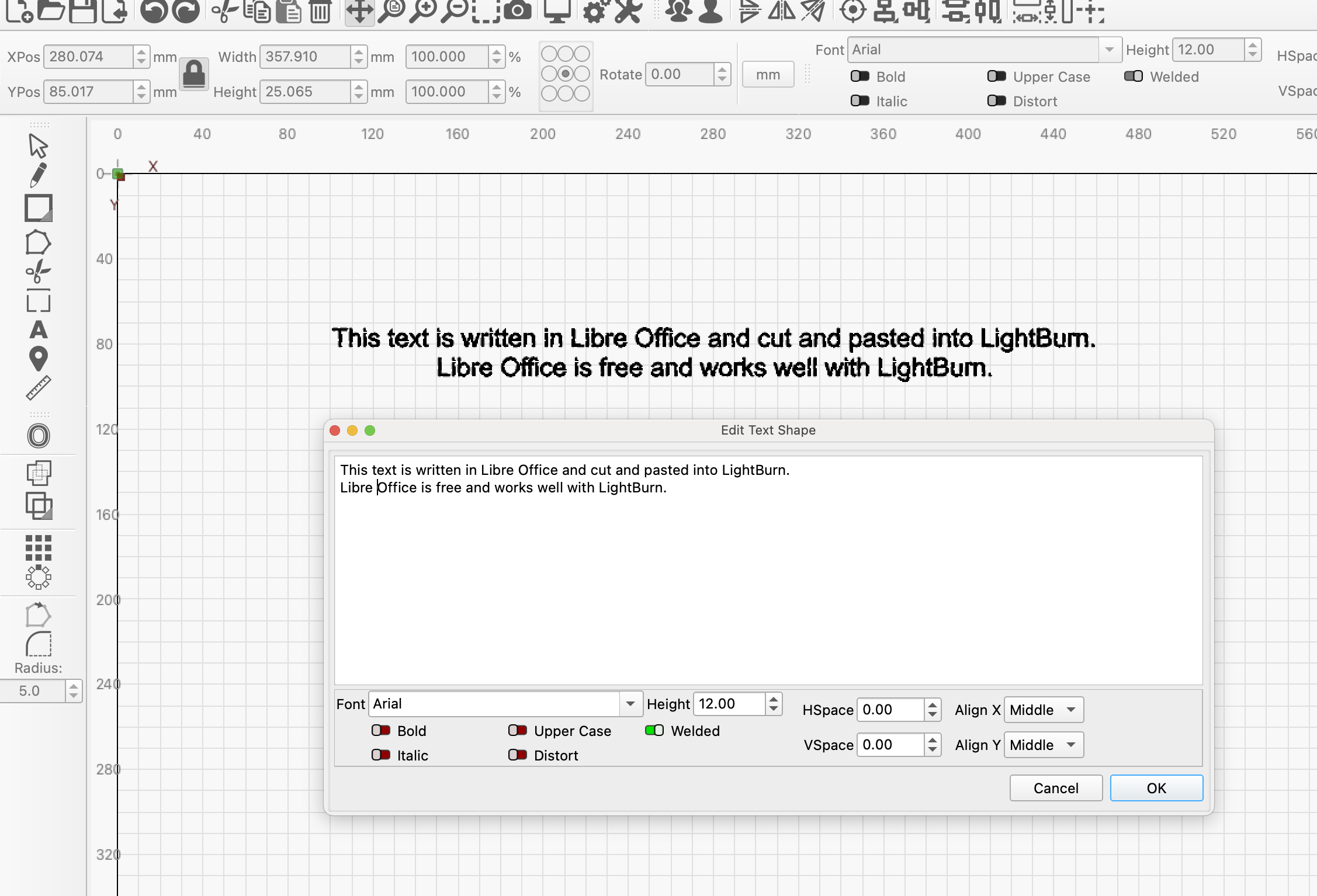Enable Upper Case in Edit Text dialog

tap(517, 731)
